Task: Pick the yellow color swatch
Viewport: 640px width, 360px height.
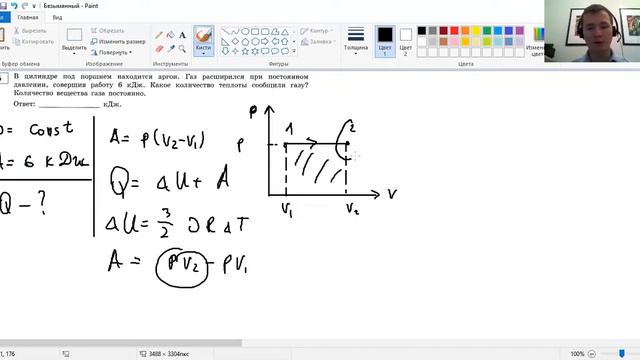Action: (x=476, y=31)
